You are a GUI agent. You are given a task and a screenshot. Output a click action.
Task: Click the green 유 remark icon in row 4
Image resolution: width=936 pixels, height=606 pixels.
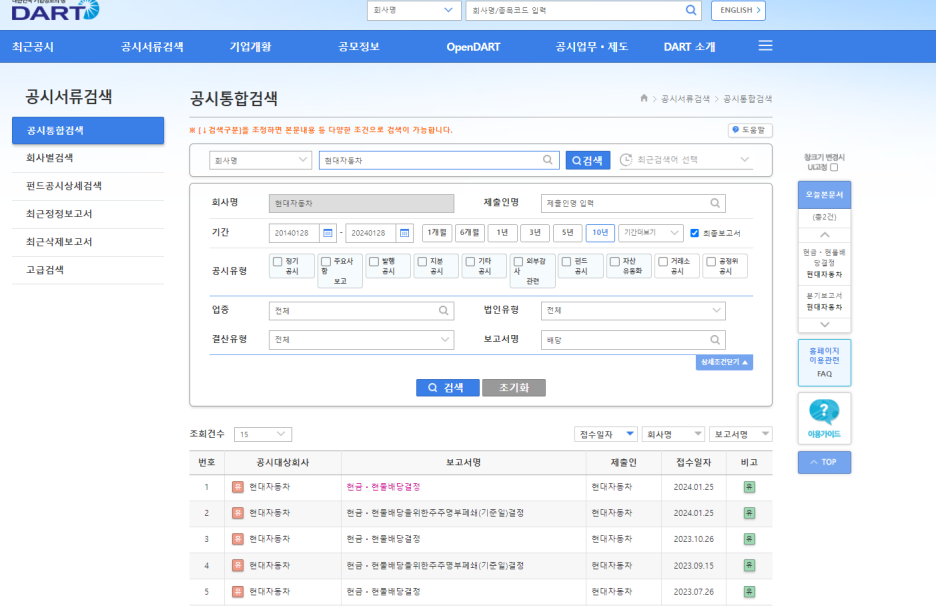click(749, 565)
